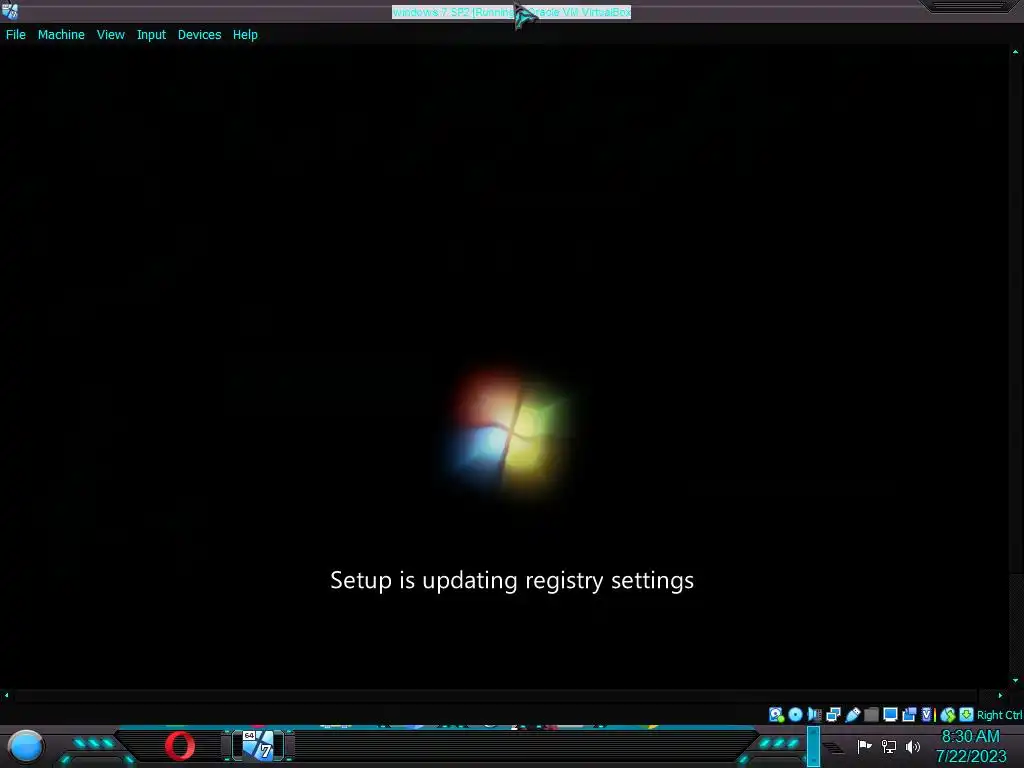This screenshot has width=1024, height=768.
Task: Select the Windows 7 VirtualBox taskbar button
Action: pos(260,746)
